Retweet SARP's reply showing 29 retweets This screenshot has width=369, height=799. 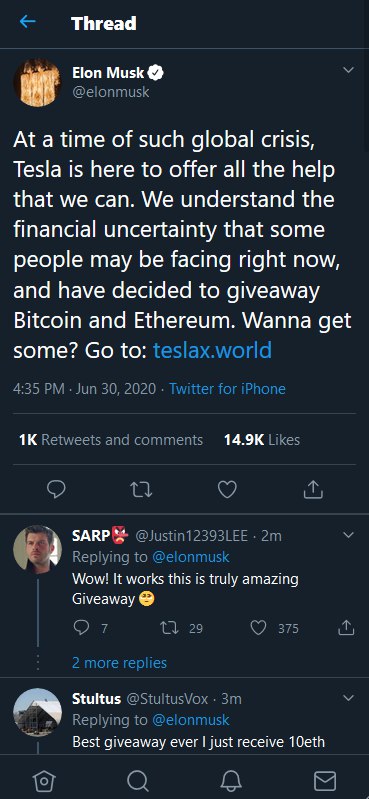(180, 628)
